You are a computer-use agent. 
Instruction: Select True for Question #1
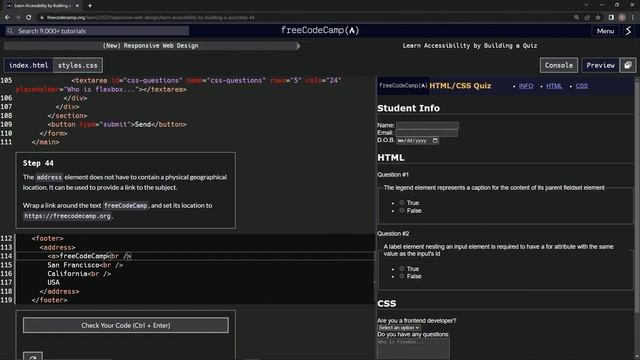pyautogui.click(x=402, y=202)
